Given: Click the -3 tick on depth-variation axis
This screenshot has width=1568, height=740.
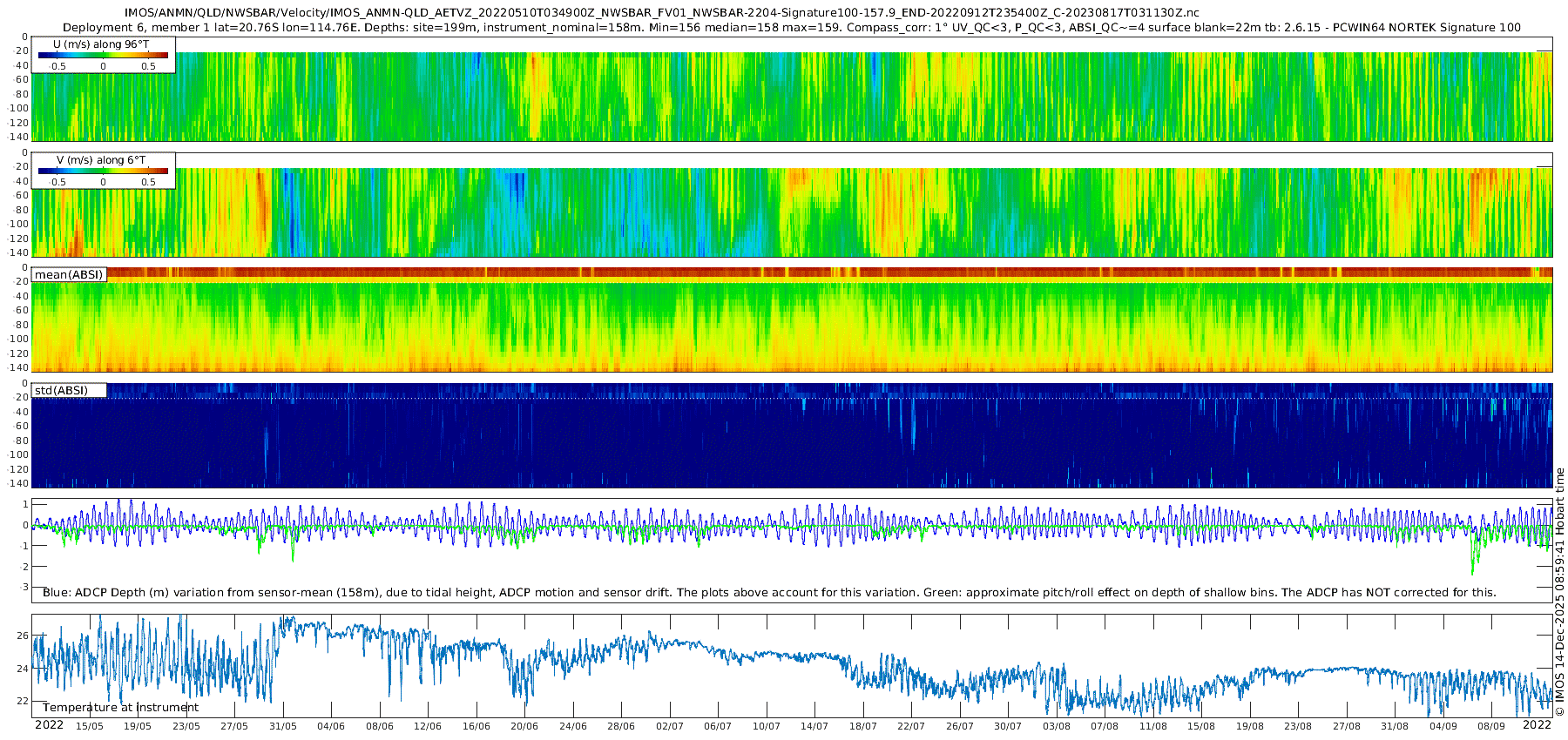Looking at the screenshot, I should point(24,588).
